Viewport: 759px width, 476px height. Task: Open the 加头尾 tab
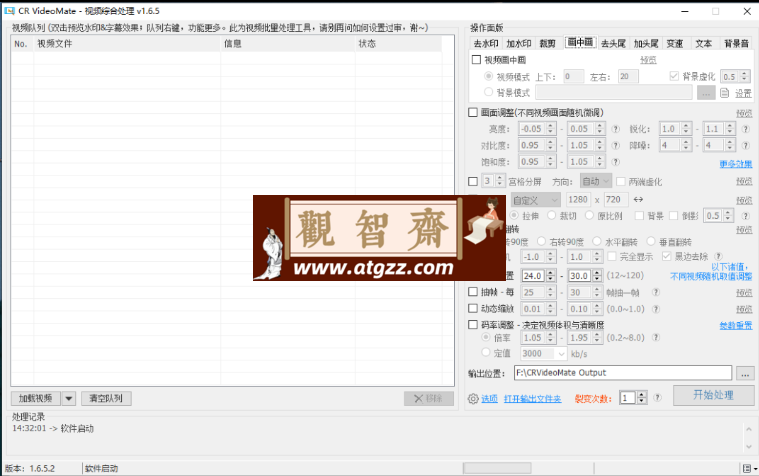point(646,44)
